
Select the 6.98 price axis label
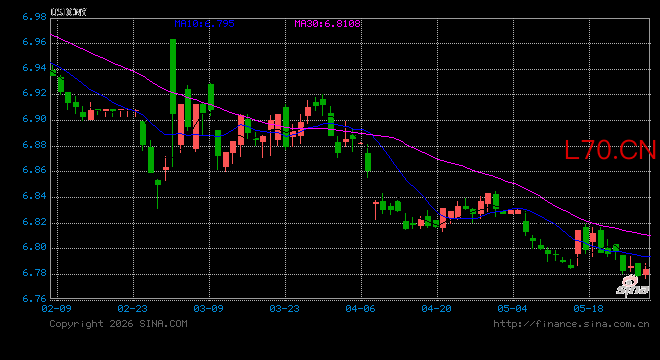coord(34,17)
